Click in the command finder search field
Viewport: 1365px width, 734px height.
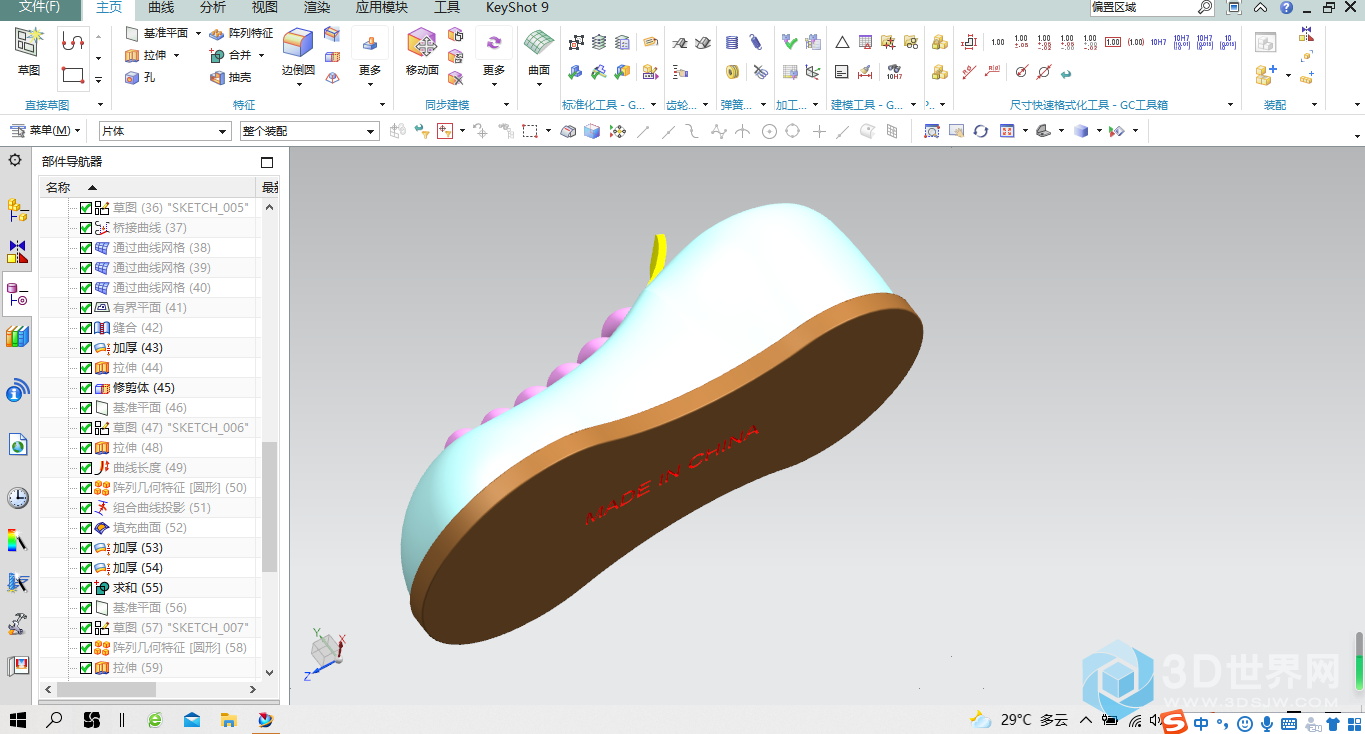tap(1143, 7)
